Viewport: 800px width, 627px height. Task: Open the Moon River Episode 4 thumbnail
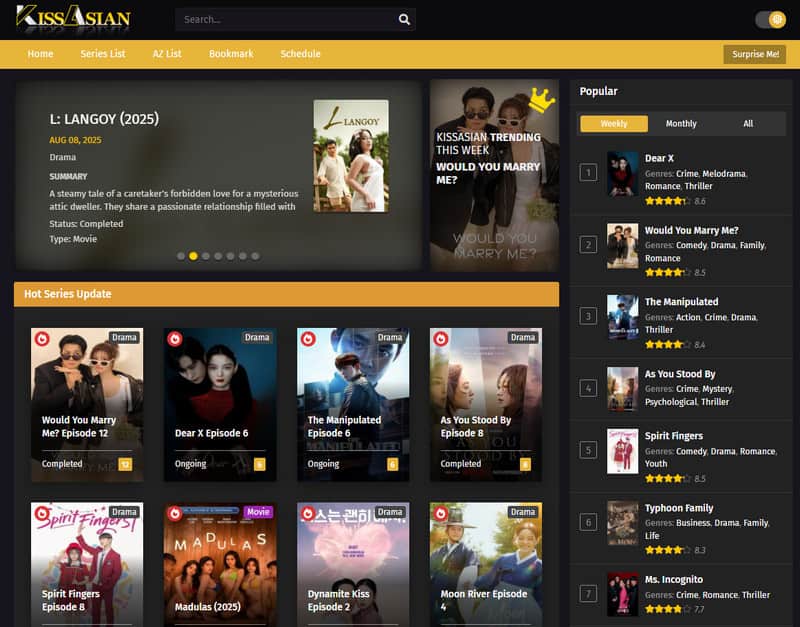point(486,560)
